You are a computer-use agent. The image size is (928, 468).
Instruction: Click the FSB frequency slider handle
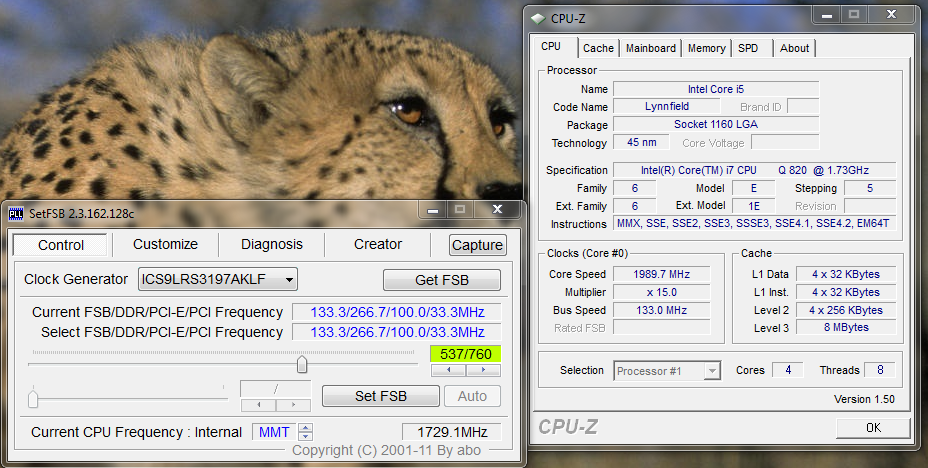[301, 363]
